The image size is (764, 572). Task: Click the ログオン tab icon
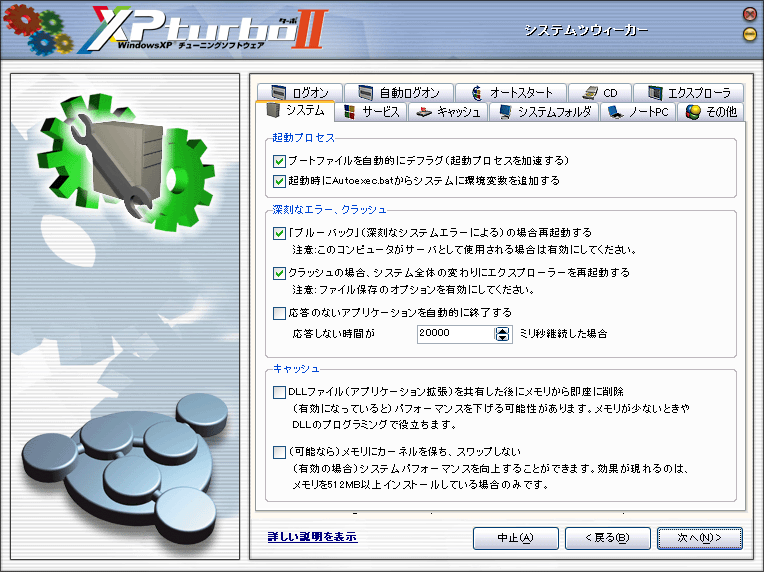[279, 93]
